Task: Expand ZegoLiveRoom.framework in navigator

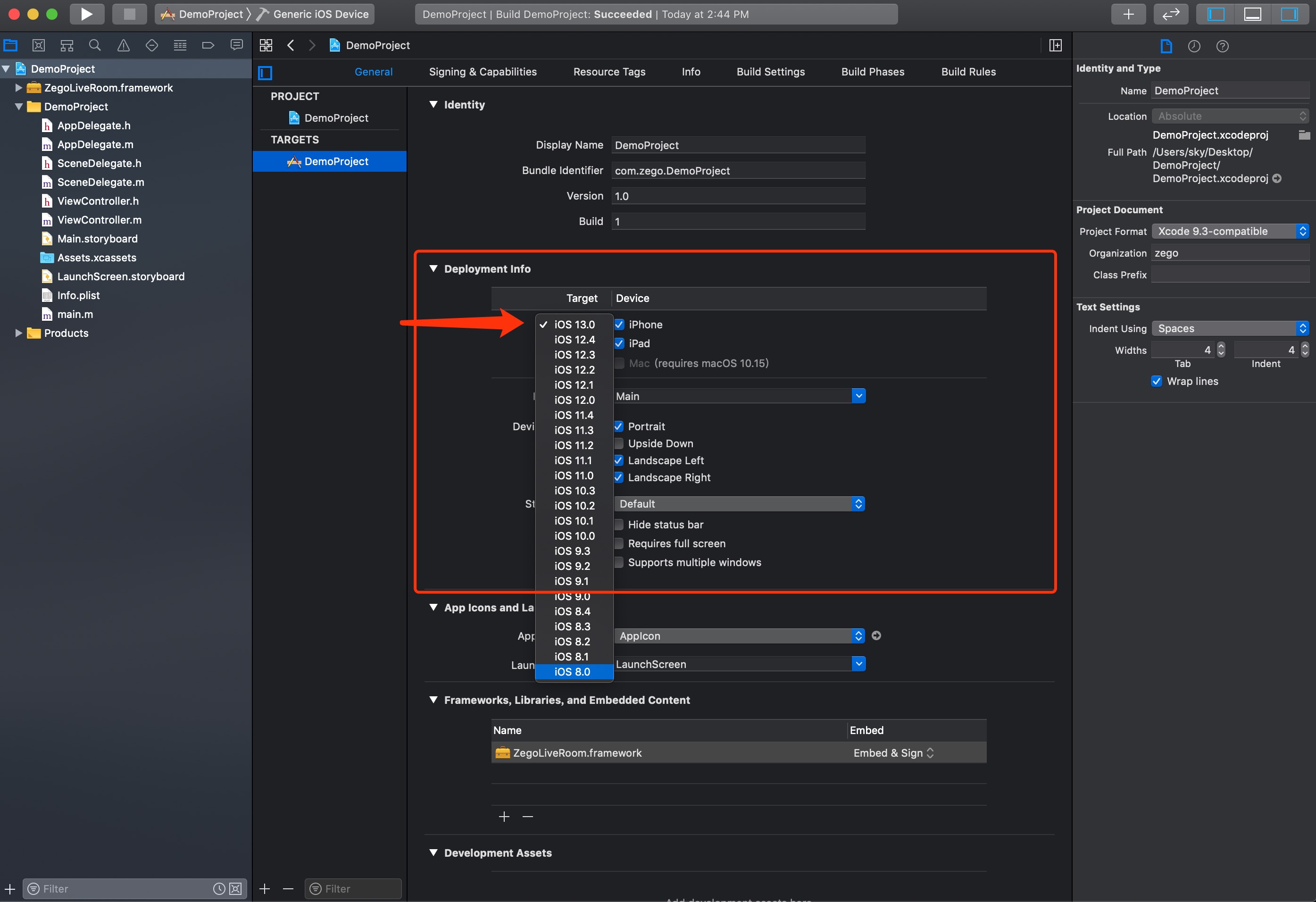Action: click(x=19, y=88)
